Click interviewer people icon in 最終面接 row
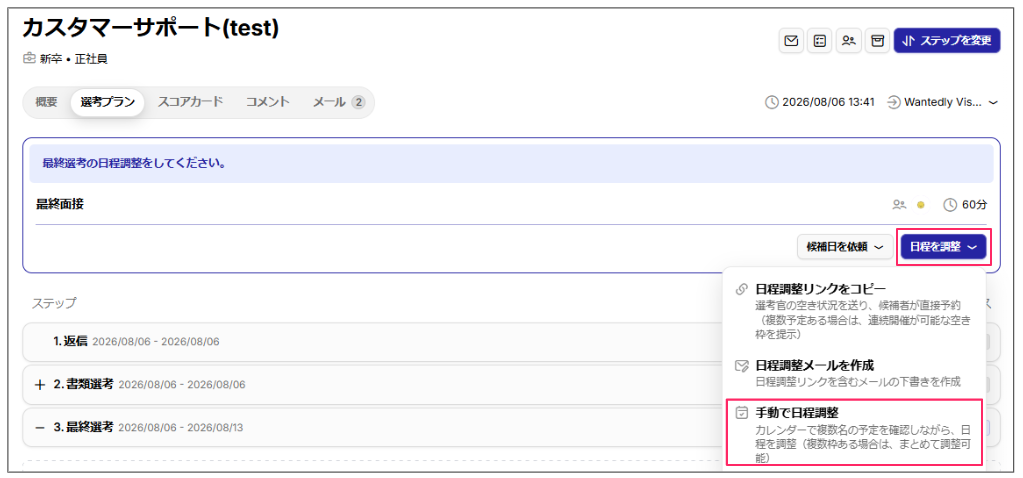The image size is (1023, 478). click(x=899, y=205)
